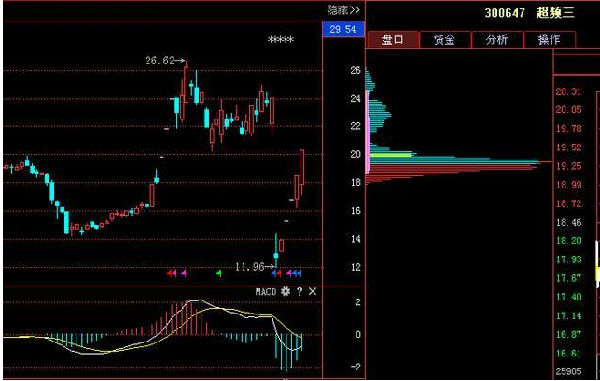
Task: Collapse side panel with 隐藏>> button
Action: tap(343, 10)
